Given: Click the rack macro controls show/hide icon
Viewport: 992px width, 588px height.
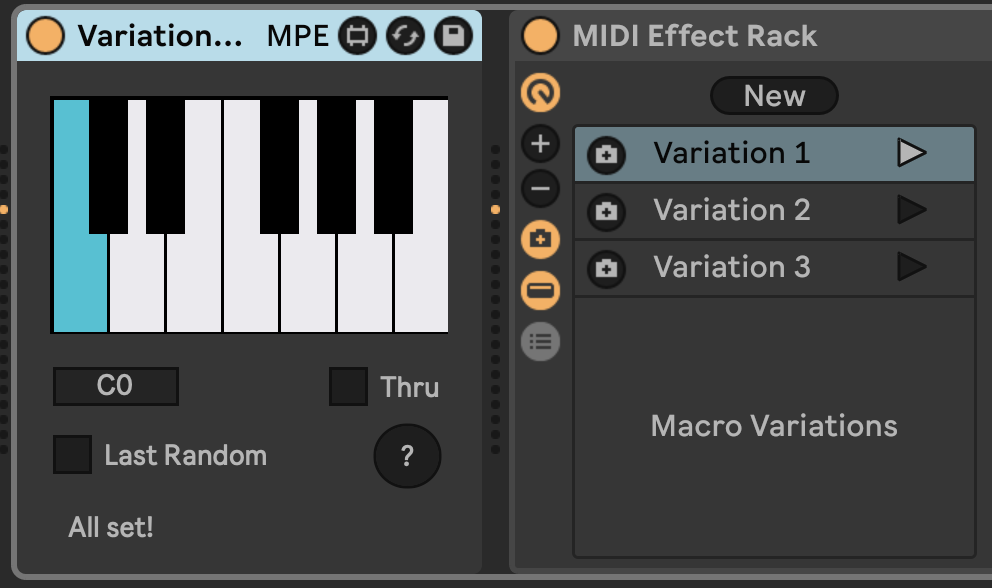Looking at the screenshot, I should click(541, 94).
